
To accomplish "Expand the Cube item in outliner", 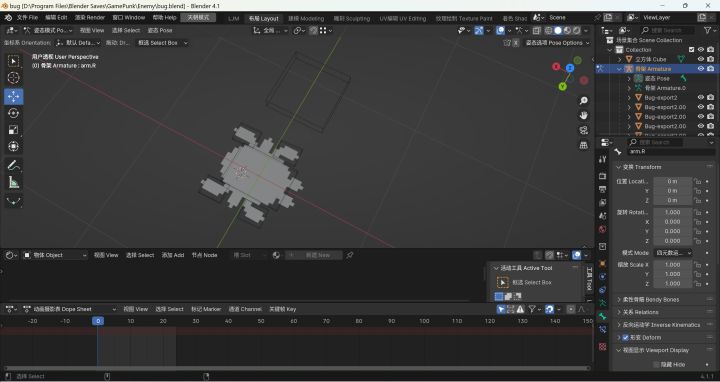I will (619, 59).
